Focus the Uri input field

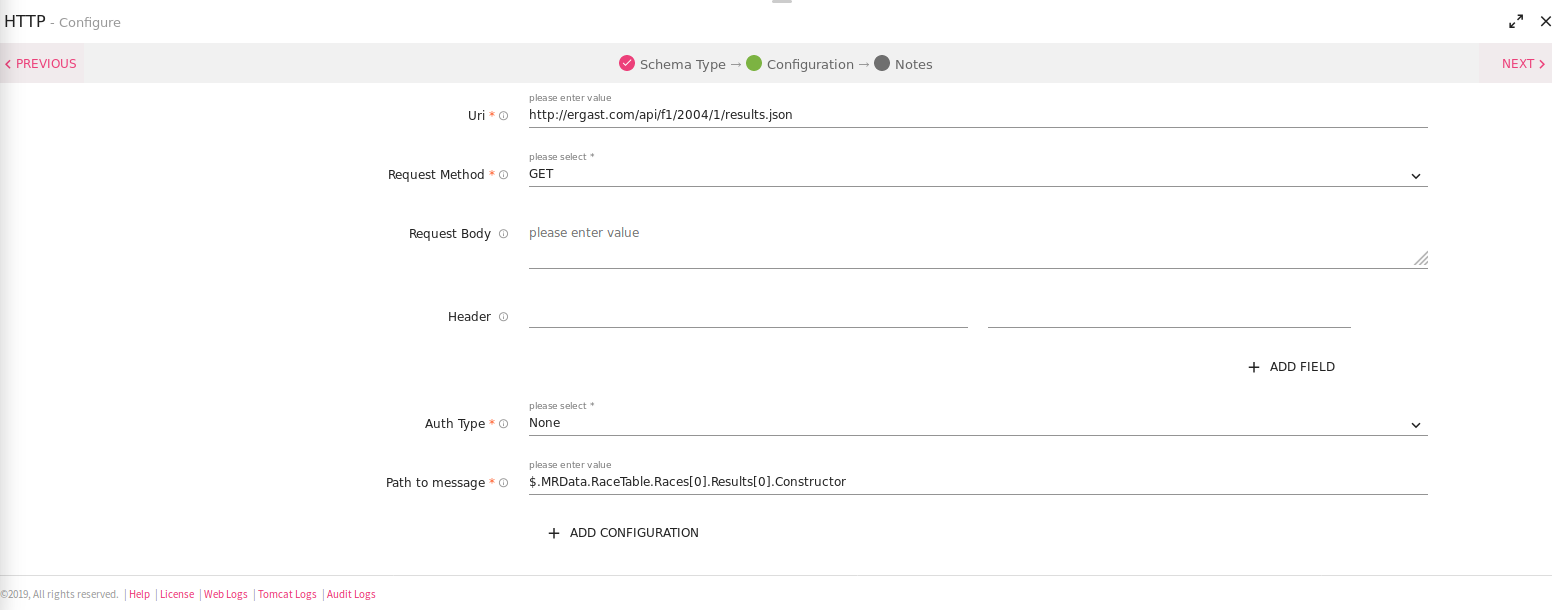(x=977, y=115)
